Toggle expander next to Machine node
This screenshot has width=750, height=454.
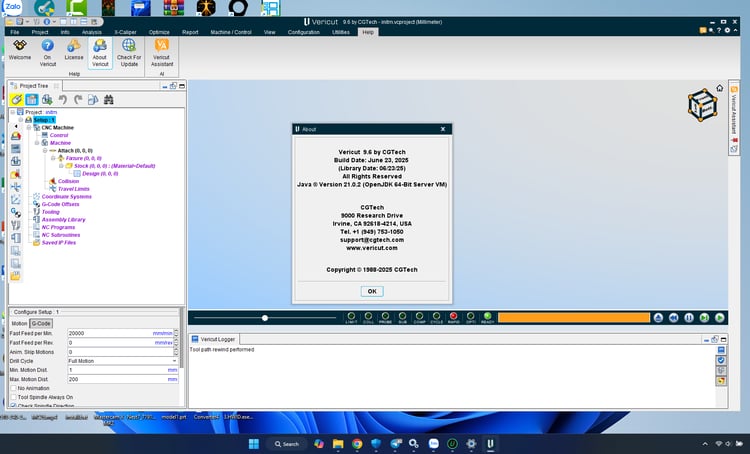[x=37, y=143]
